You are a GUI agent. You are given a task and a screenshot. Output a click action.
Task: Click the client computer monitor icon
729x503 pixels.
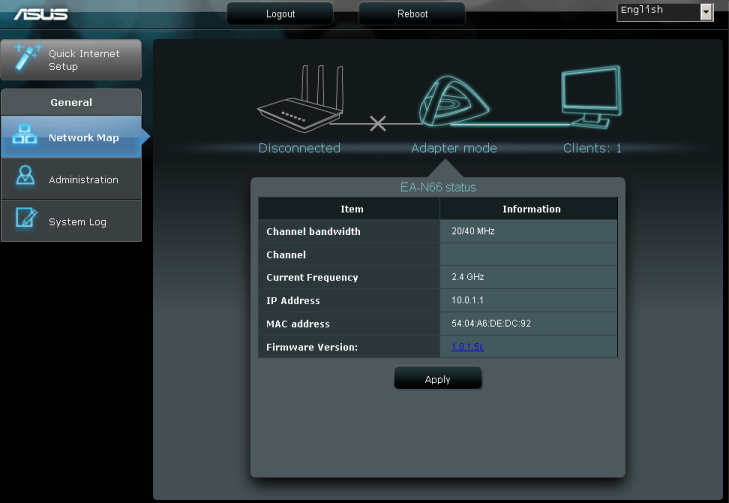tap(591, 97)
